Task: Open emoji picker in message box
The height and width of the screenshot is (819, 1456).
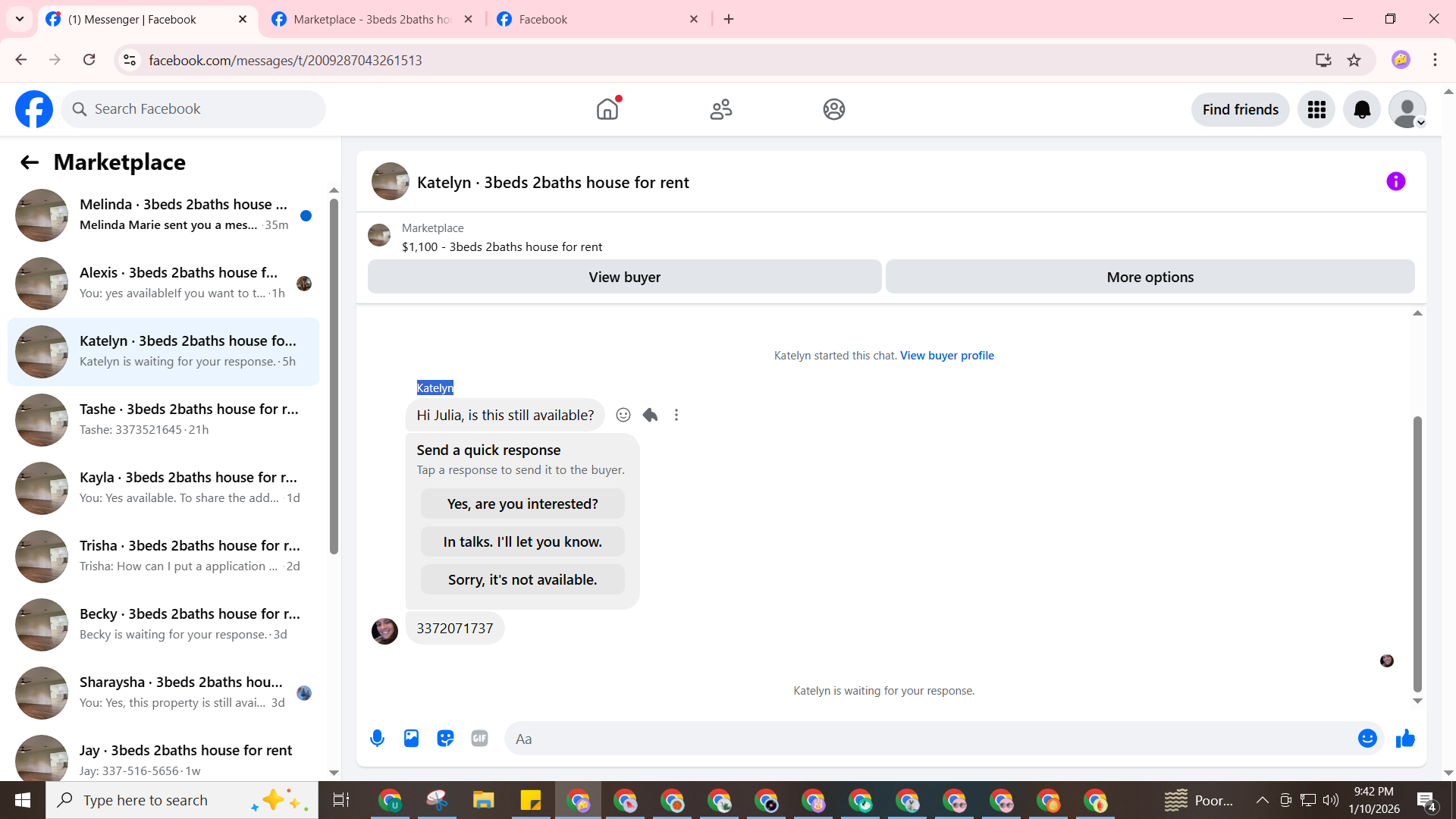Action: pos(1367,738)
